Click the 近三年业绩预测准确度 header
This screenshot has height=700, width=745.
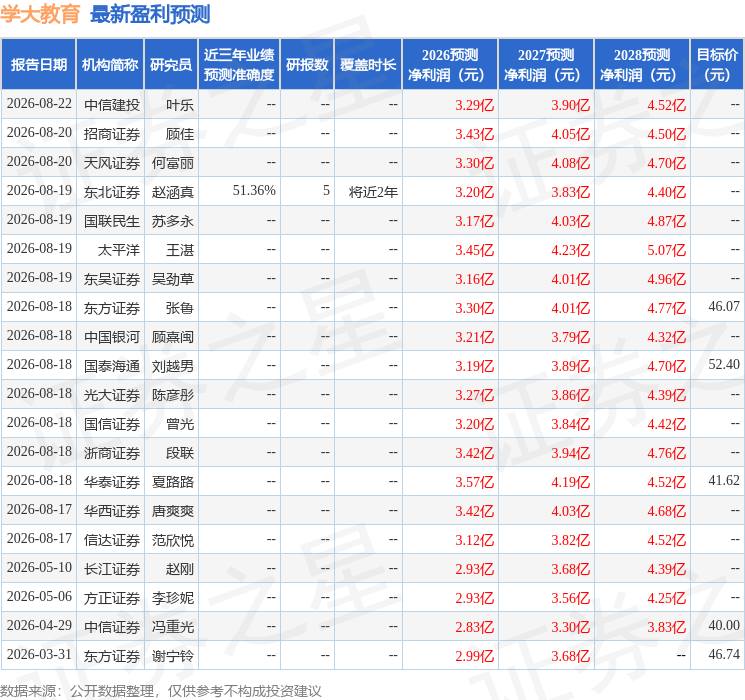coord(239,65)
